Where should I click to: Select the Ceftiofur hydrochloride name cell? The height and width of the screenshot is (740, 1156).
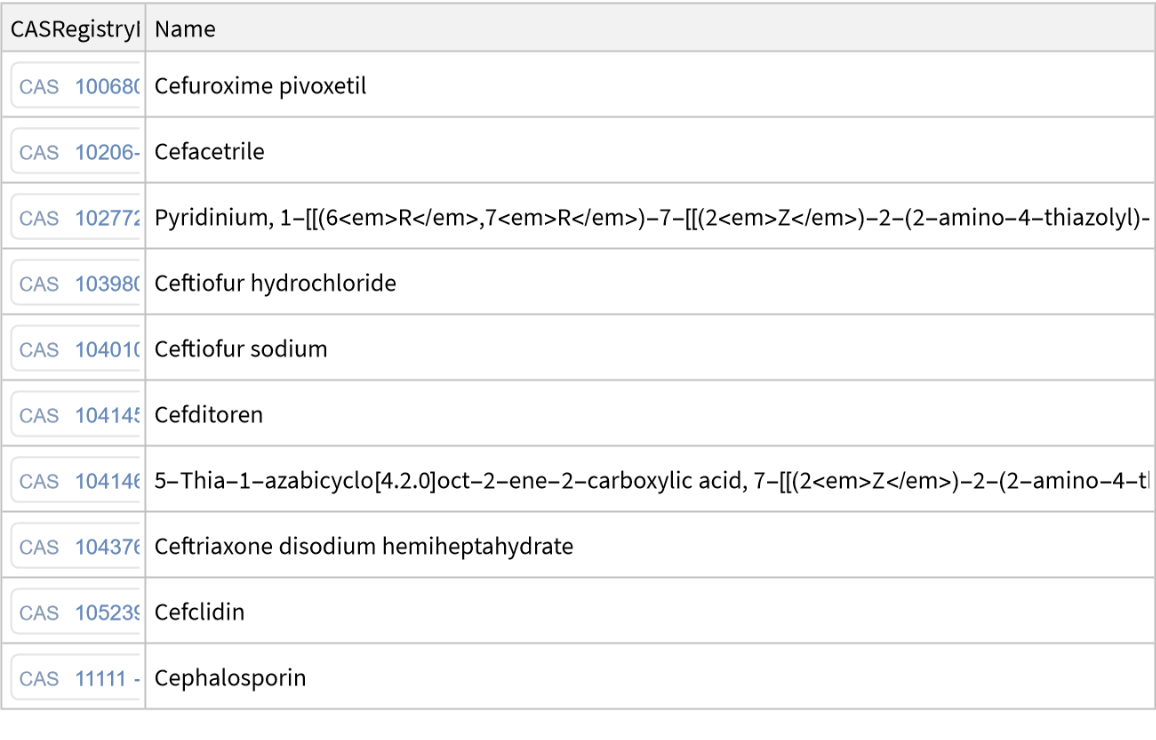(275, 284)
